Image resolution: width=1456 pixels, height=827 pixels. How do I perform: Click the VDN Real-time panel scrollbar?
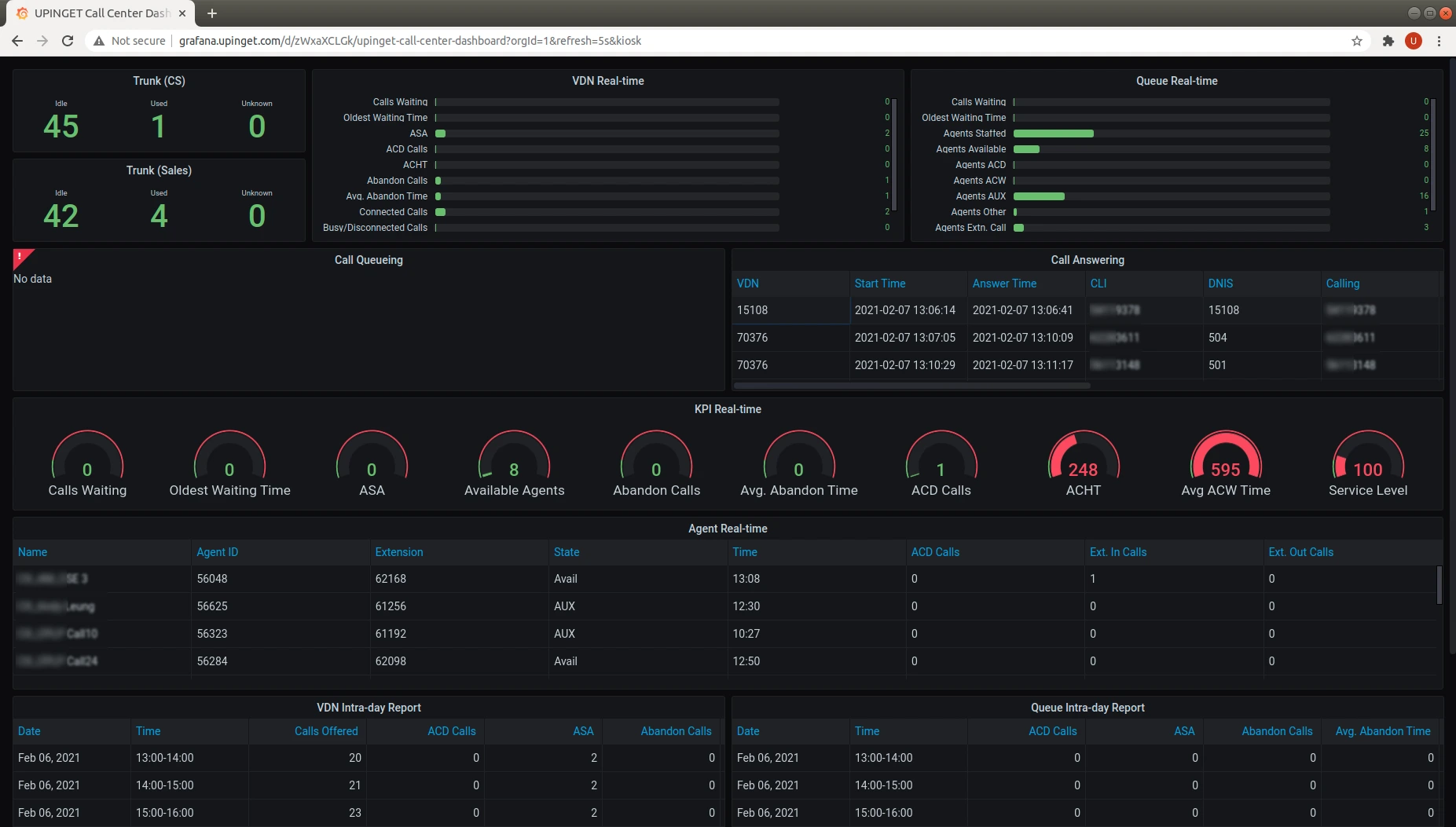point(893,155)
